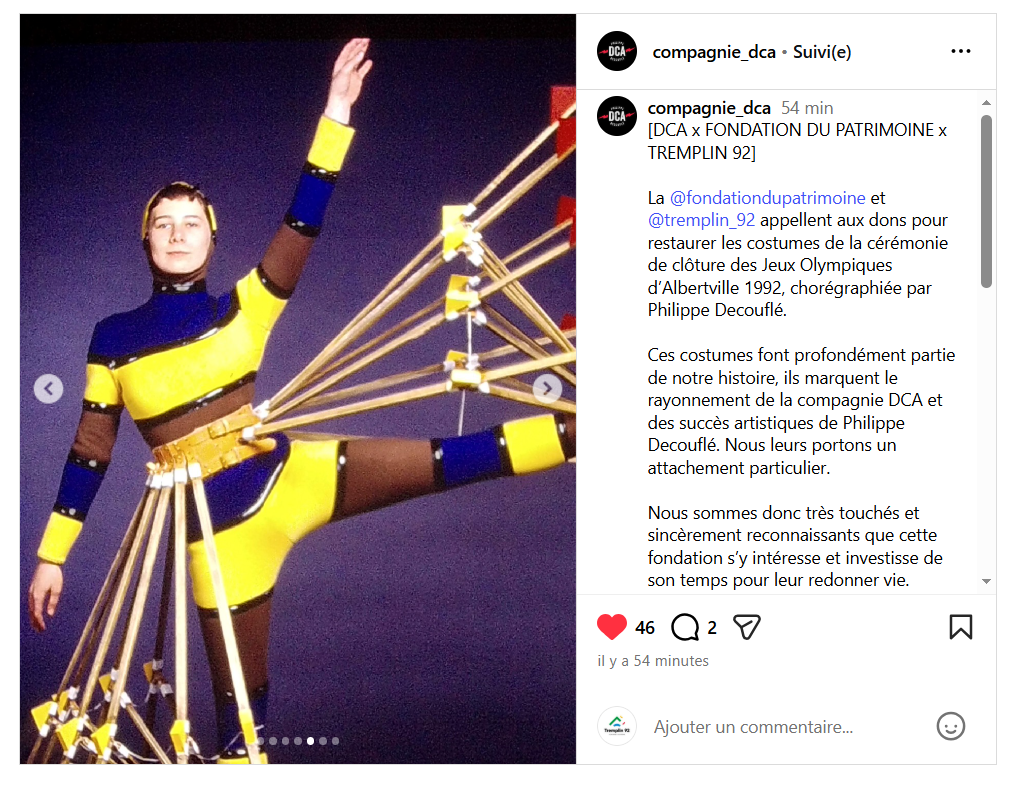This screenshot has width=1018, height=788.
Task: Click the Tremplin 92 avatar near comment box
Action: [x=617, y=726]
